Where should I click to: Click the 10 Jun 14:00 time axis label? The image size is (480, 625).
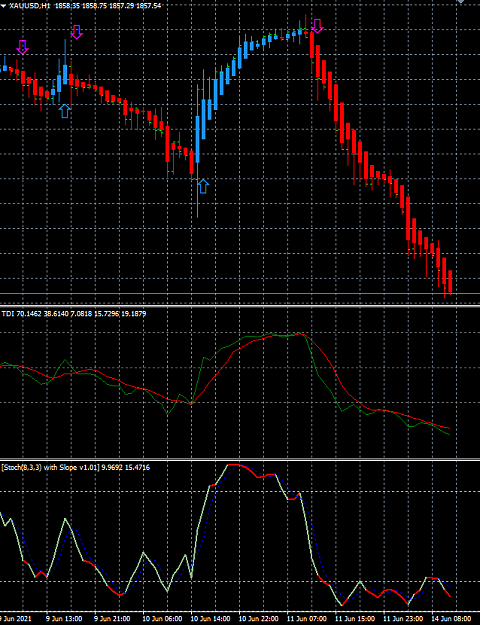209,619
